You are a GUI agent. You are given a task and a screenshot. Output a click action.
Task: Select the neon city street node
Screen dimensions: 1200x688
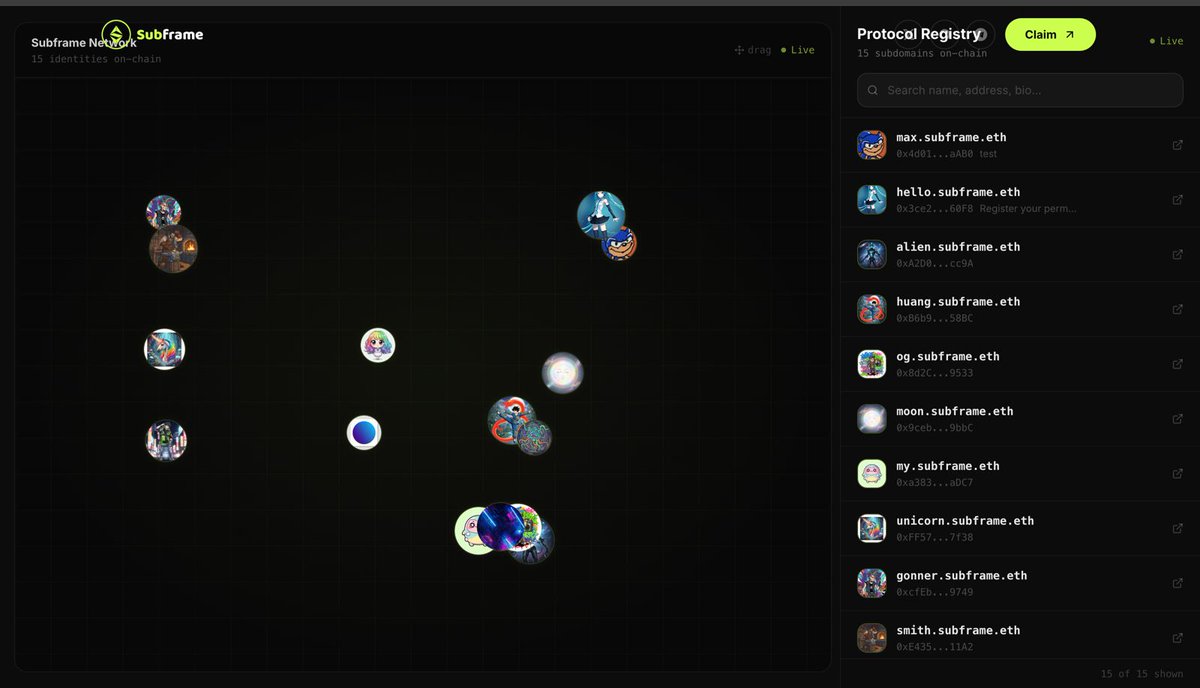pos(166,440)
